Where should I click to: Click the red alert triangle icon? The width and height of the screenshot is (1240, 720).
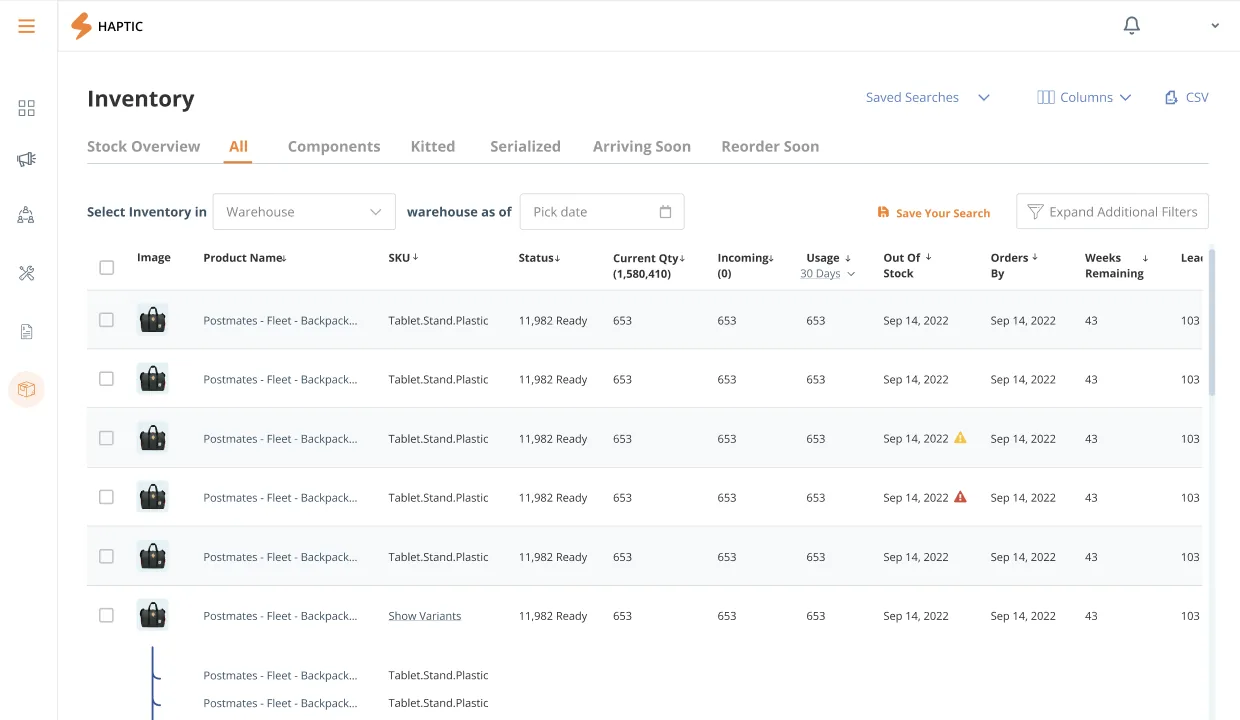[960, 497]
